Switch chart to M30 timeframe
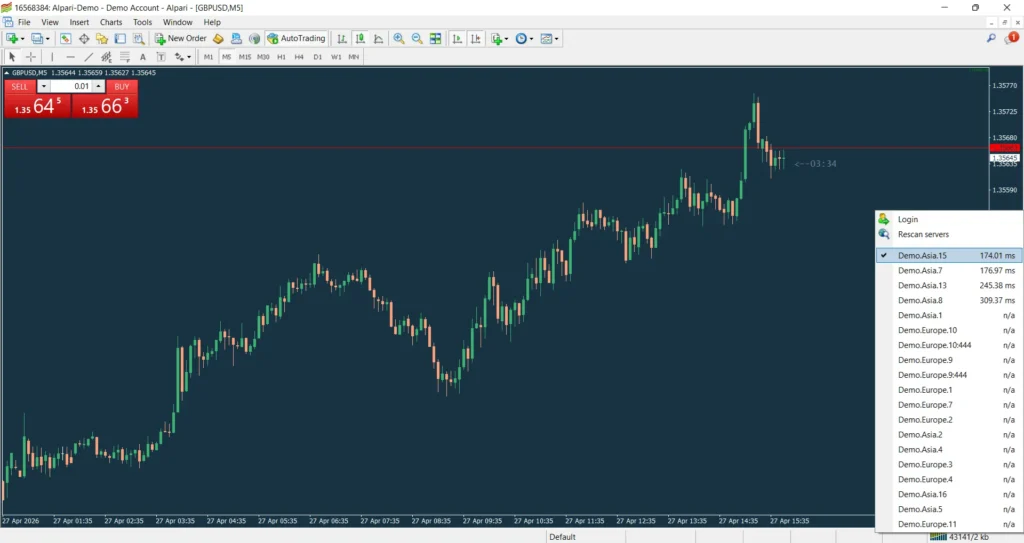The height and width of the screenshot is (543, 1024). tap(263, 57)
